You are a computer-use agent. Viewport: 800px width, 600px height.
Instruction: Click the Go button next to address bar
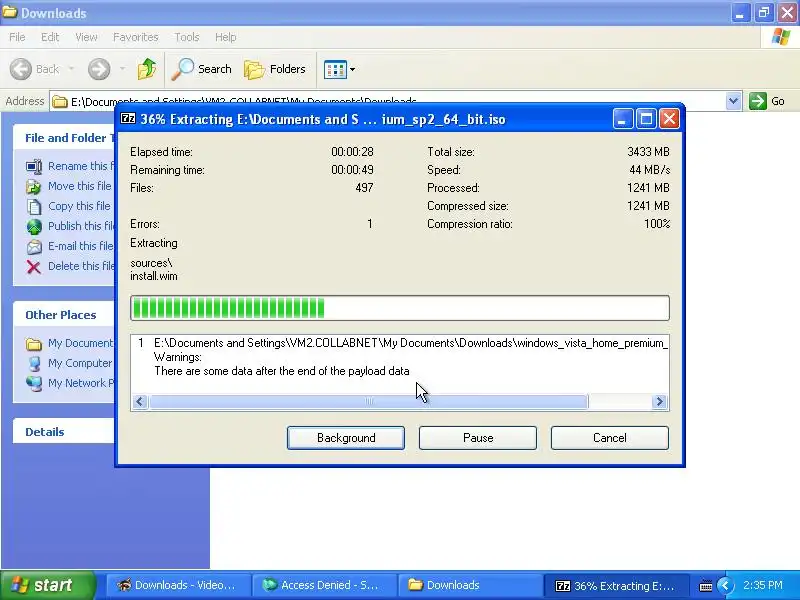(767, 101)
